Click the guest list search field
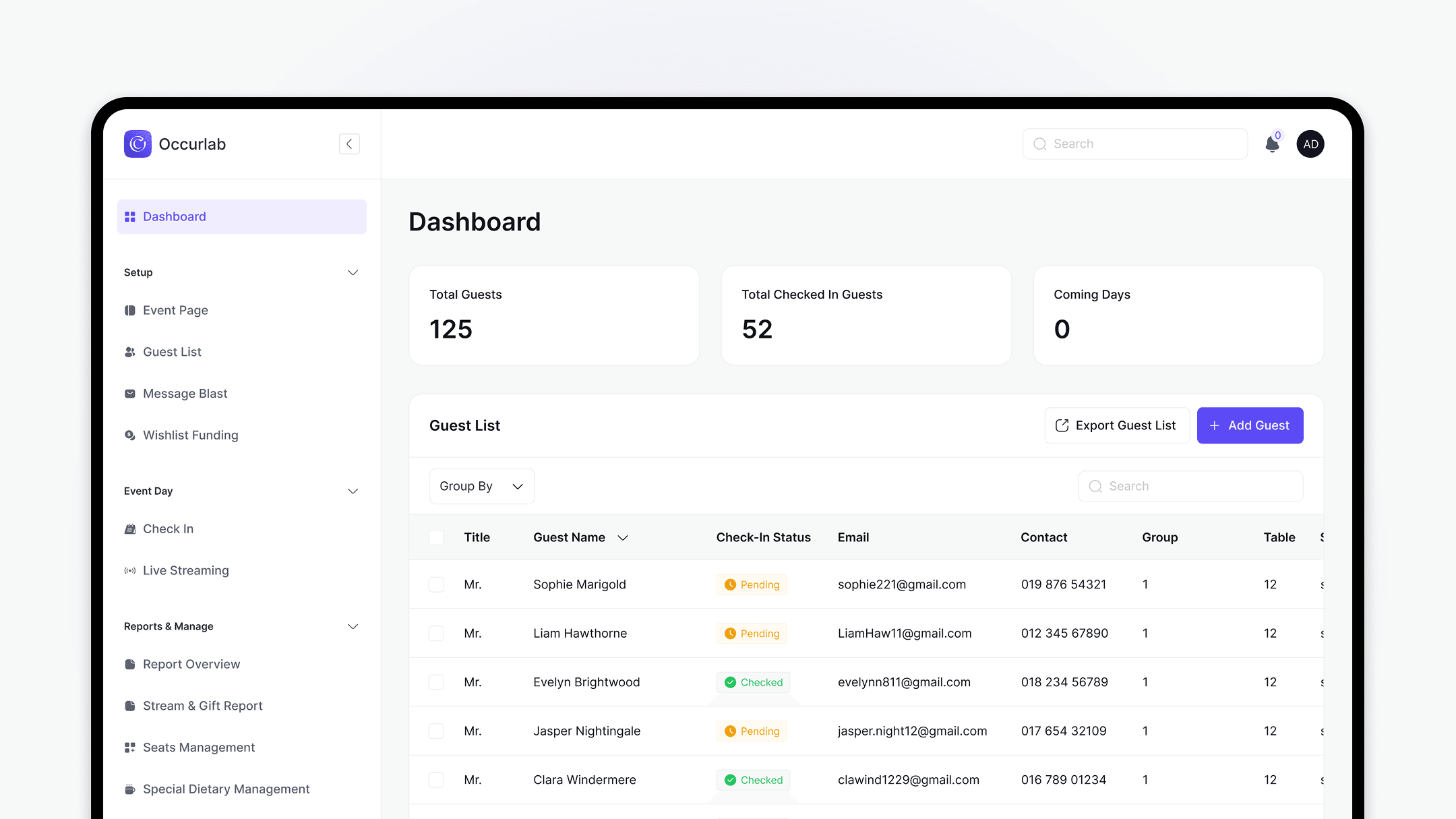 (x=1200, y=486)
